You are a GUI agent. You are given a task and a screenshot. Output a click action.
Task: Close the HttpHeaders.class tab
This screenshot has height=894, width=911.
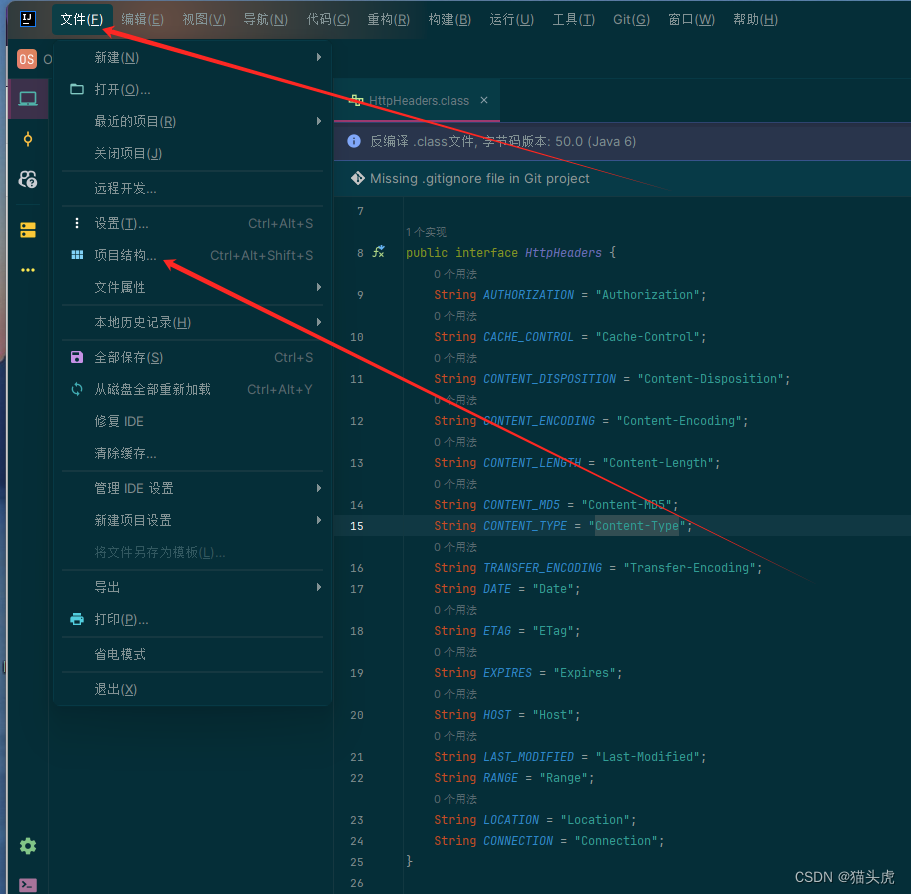pos(483,100)
